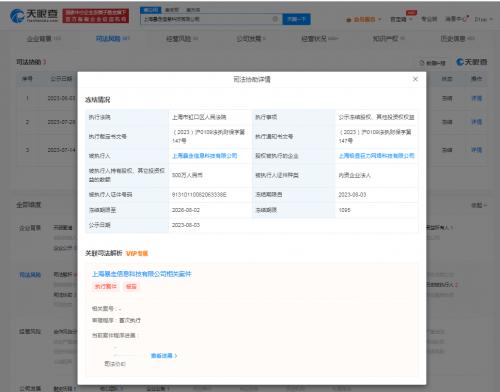Select 内资企业法人 certificate type
The image size is (500, 392).
point(354,175)
